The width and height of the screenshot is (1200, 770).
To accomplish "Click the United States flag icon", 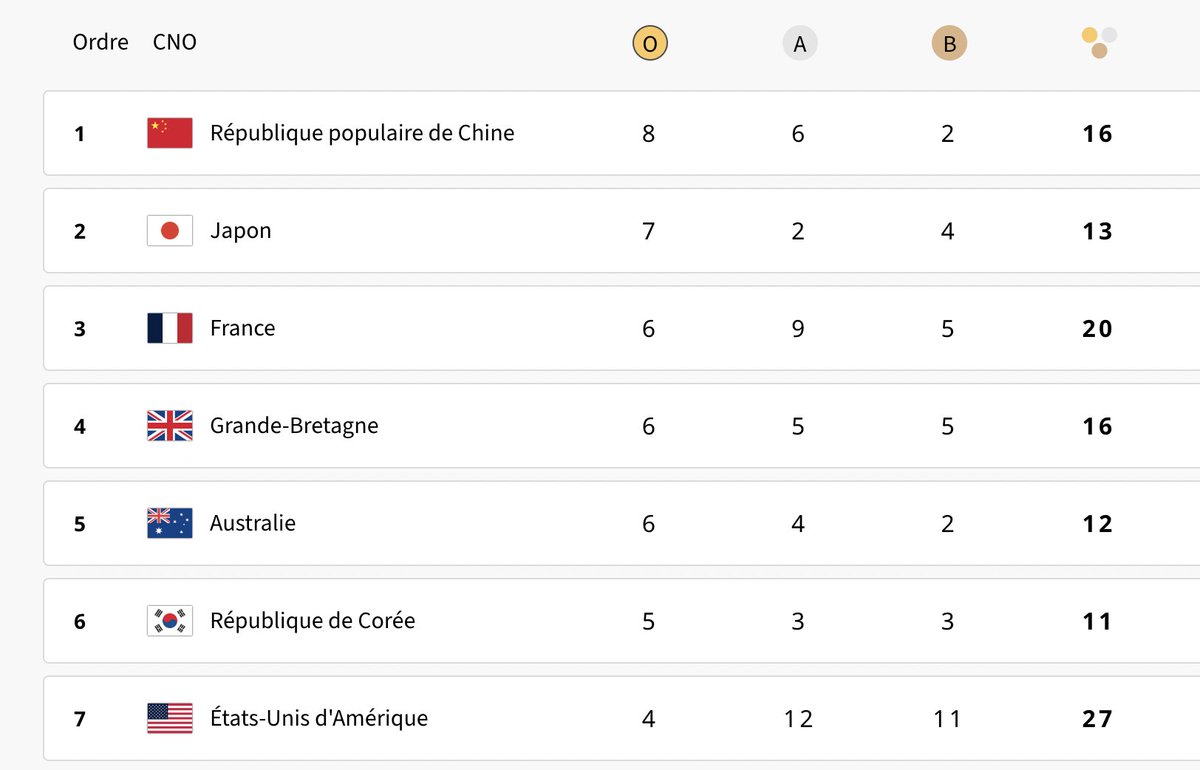I will (170, 718).
